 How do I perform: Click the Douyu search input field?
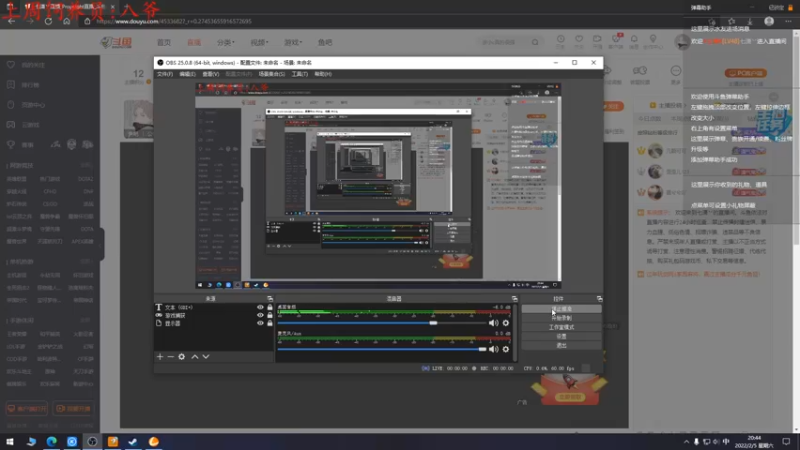(x=503, y=42)
